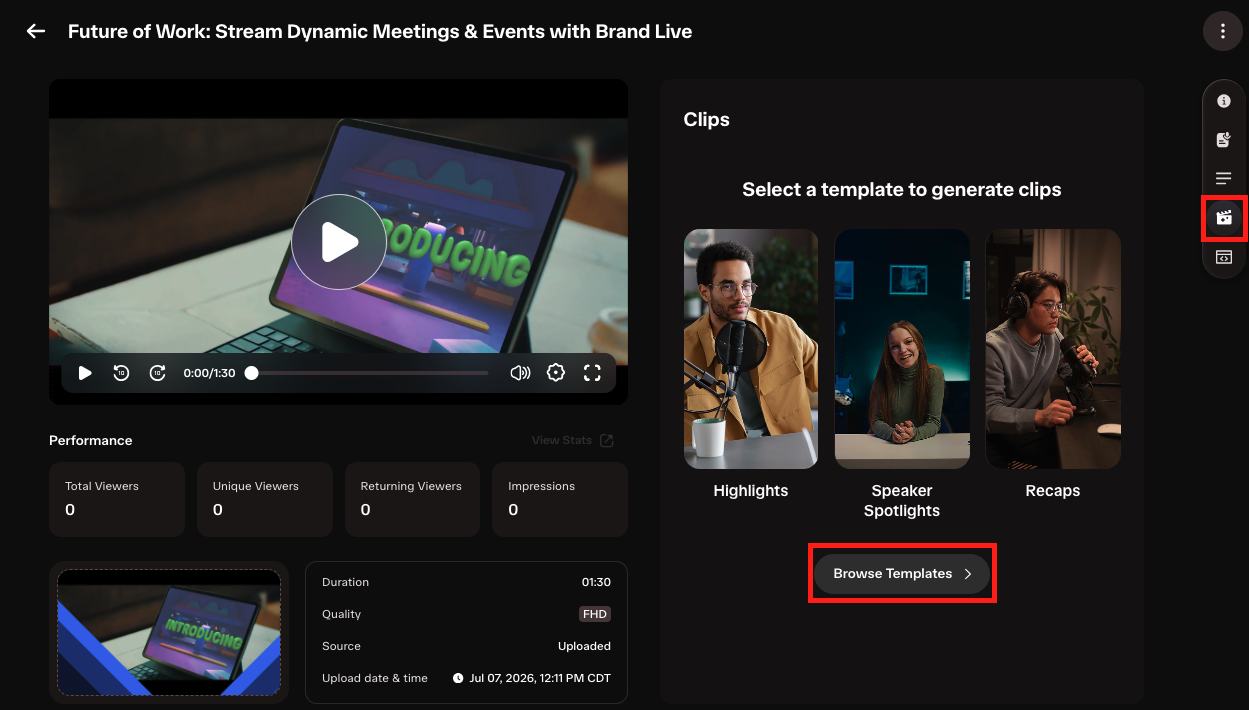Click the Highlights label text
The image size is (1249, 710).
751,491
